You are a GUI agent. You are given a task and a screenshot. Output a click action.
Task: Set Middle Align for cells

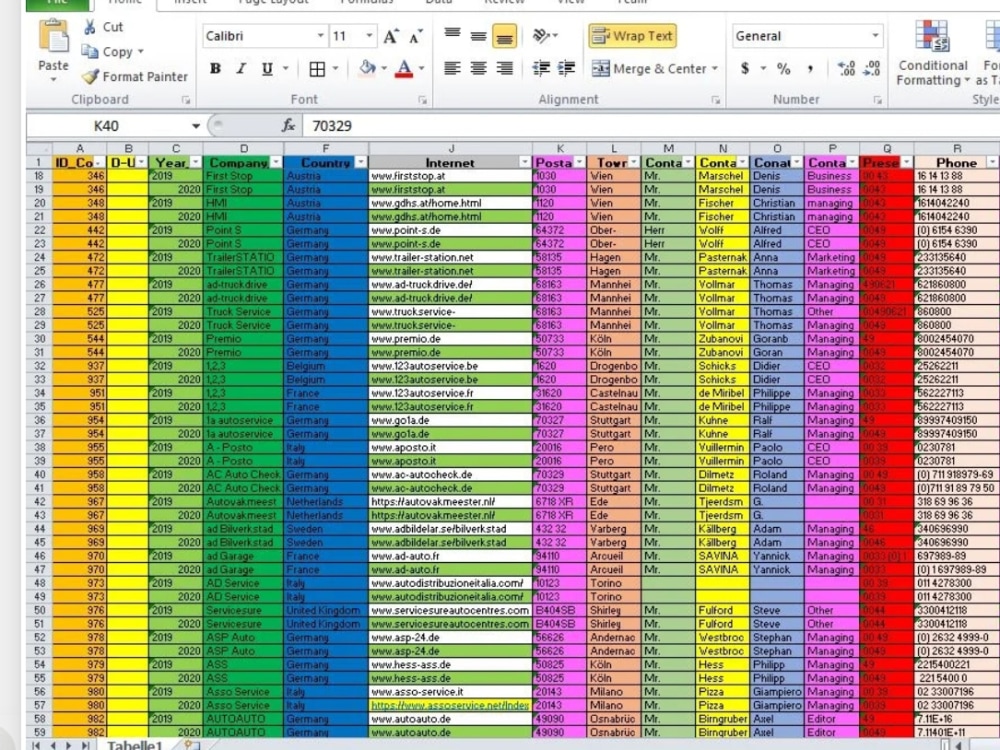pyautogui.click(x=478, y=36)
